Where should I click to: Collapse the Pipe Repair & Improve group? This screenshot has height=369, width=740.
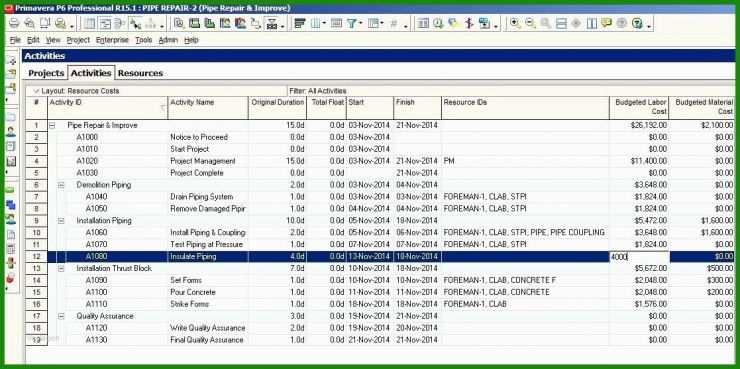pyautogui.click(x=52, y=126)
